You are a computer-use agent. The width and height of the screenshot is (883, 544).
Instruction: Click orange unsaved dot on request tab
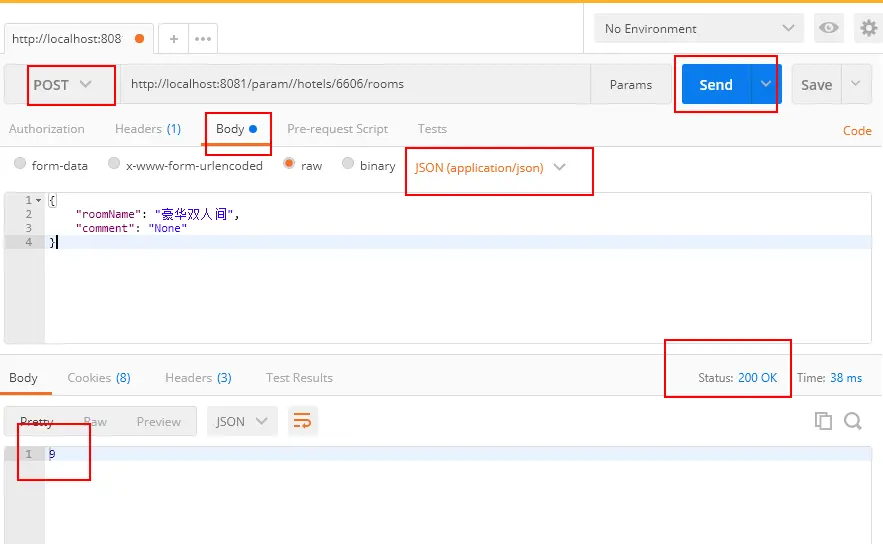click(139, 38)
